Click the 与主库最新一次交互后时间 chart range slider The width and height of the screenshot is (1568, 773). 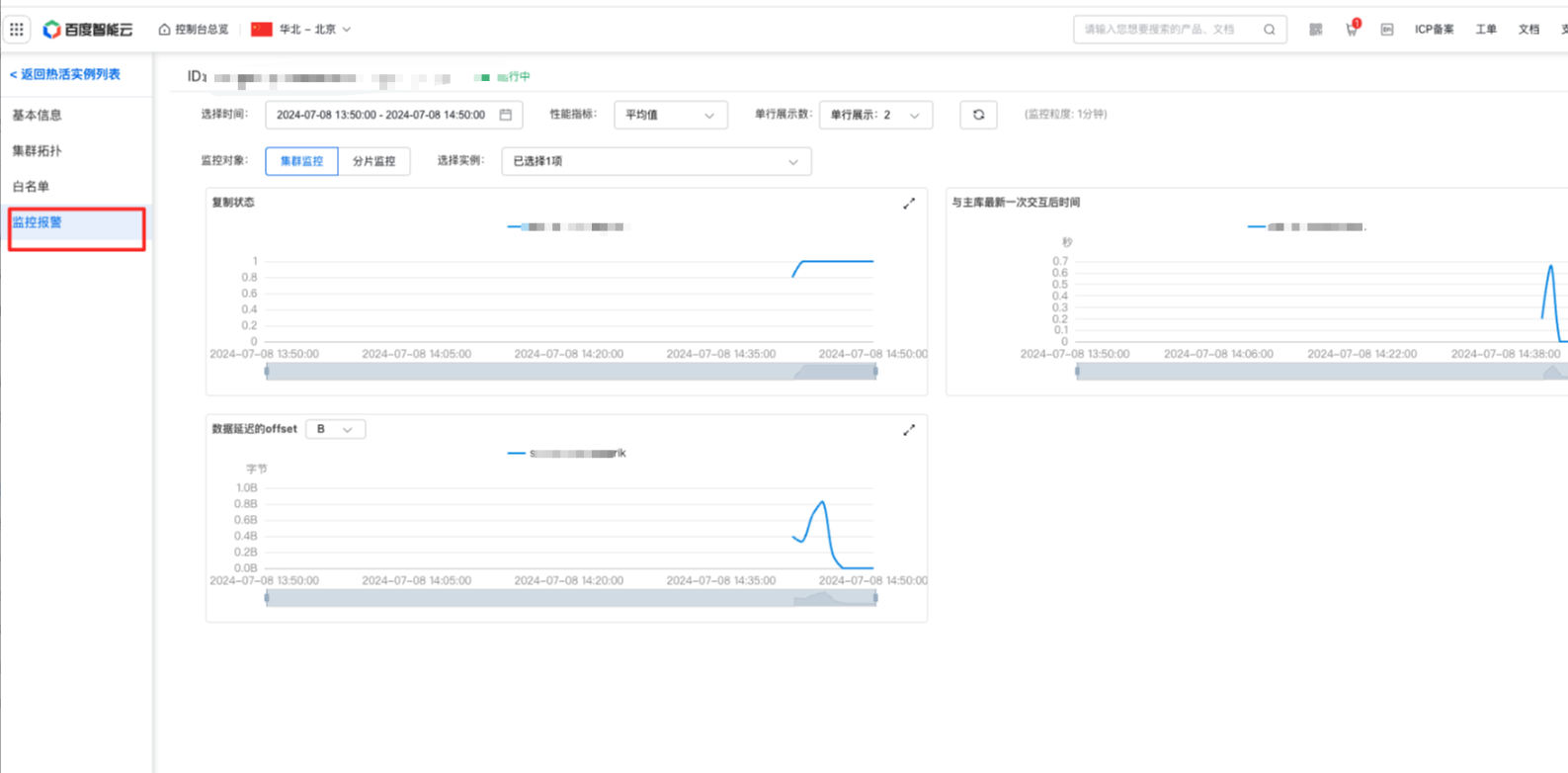[x=1321, y=372]
